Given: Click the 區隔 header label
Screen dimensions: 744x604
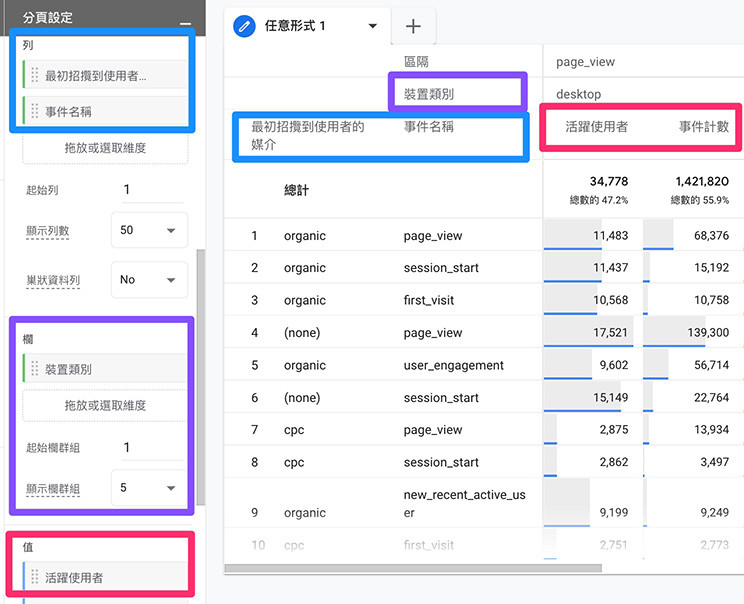Looking at the screenshot, I should 416,62.
